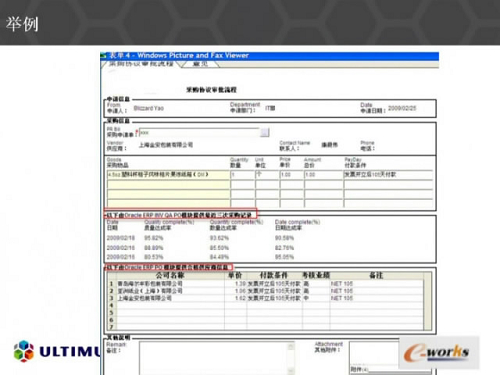Click inside the Remark text area

(x=213, y=358)
